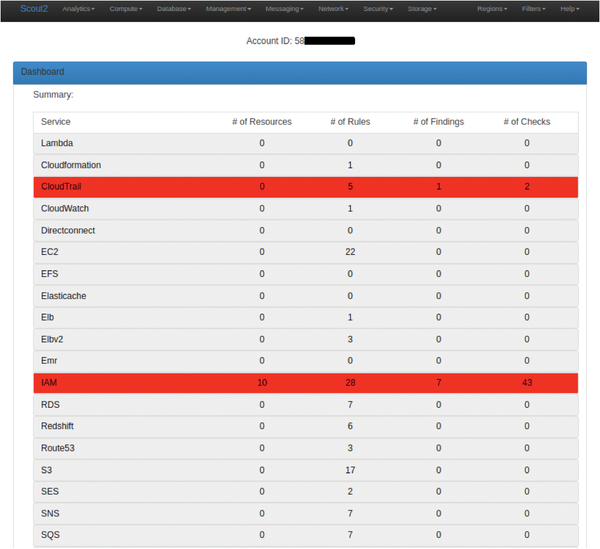Click Redshift rules value 6
600x549 pixels.
click(351, 426)
